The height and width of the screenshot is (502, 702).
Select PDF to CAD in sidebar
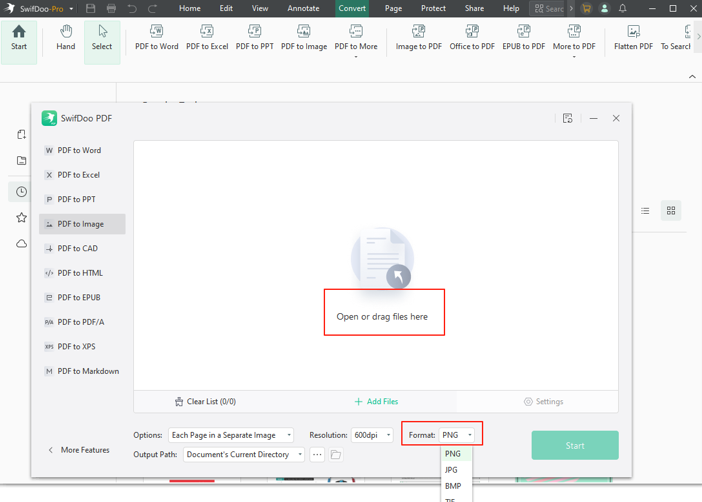(x=82, y=249)
